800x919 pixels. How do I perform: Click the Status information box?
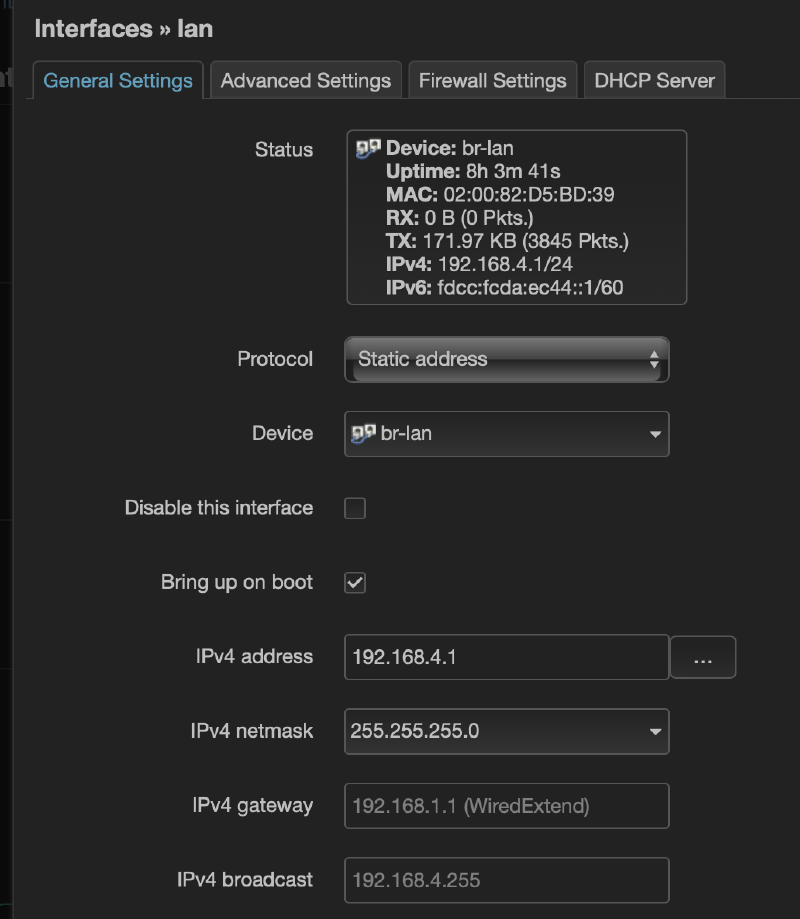(516, 217)
